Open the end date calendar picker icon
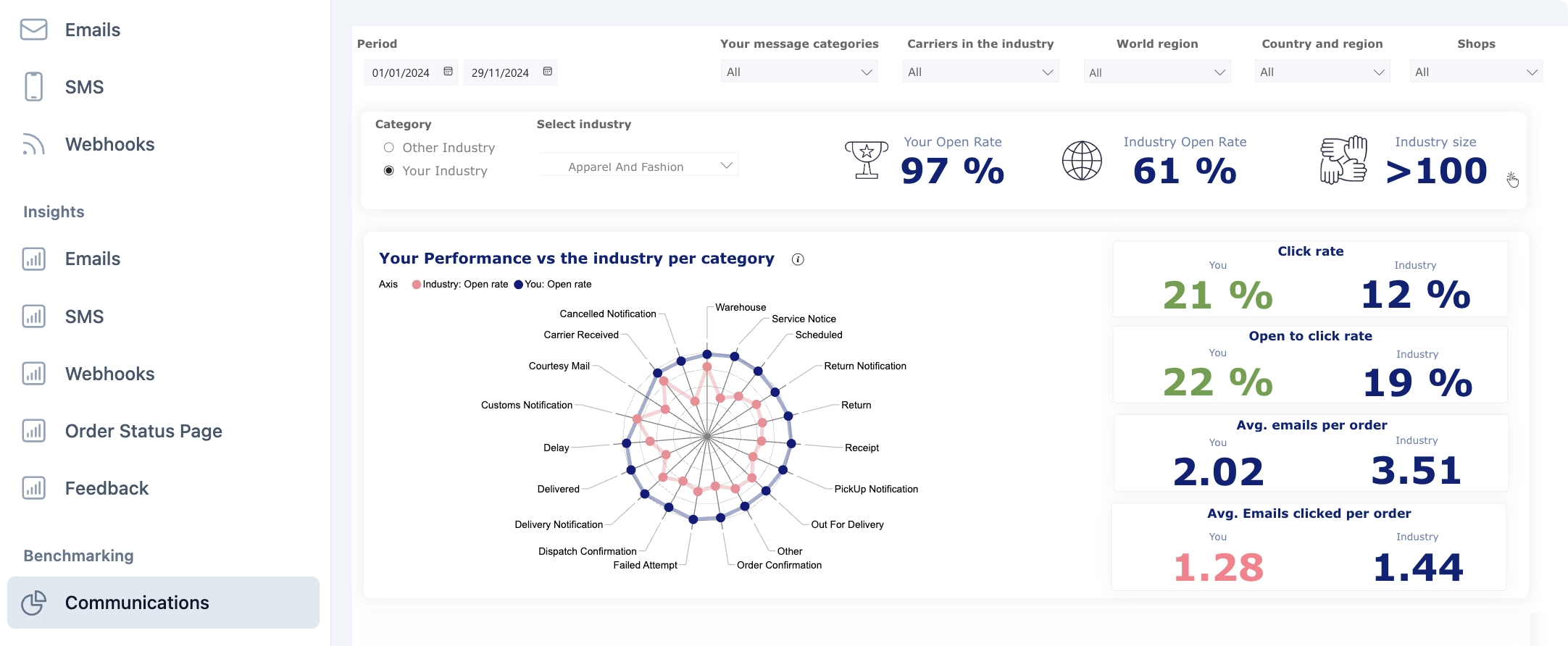This screenshot has width=1568, height=646. 547,72
